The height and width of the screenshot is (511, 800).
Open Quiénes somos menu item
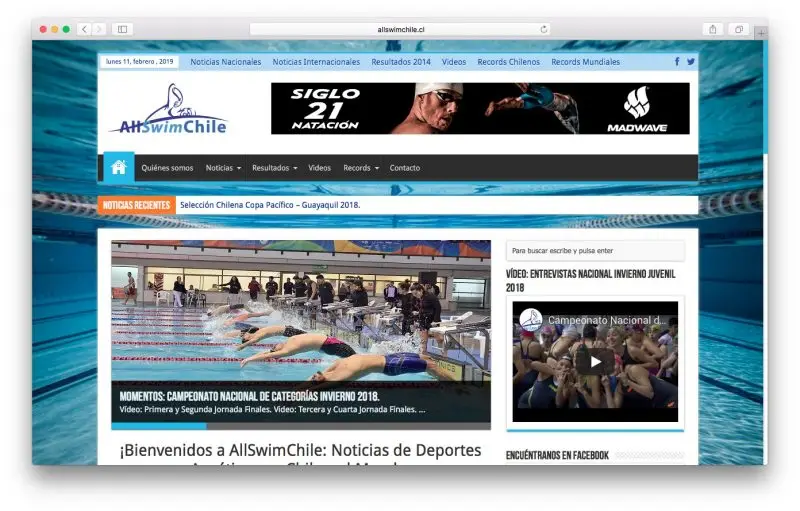click(x=167, y=168)
